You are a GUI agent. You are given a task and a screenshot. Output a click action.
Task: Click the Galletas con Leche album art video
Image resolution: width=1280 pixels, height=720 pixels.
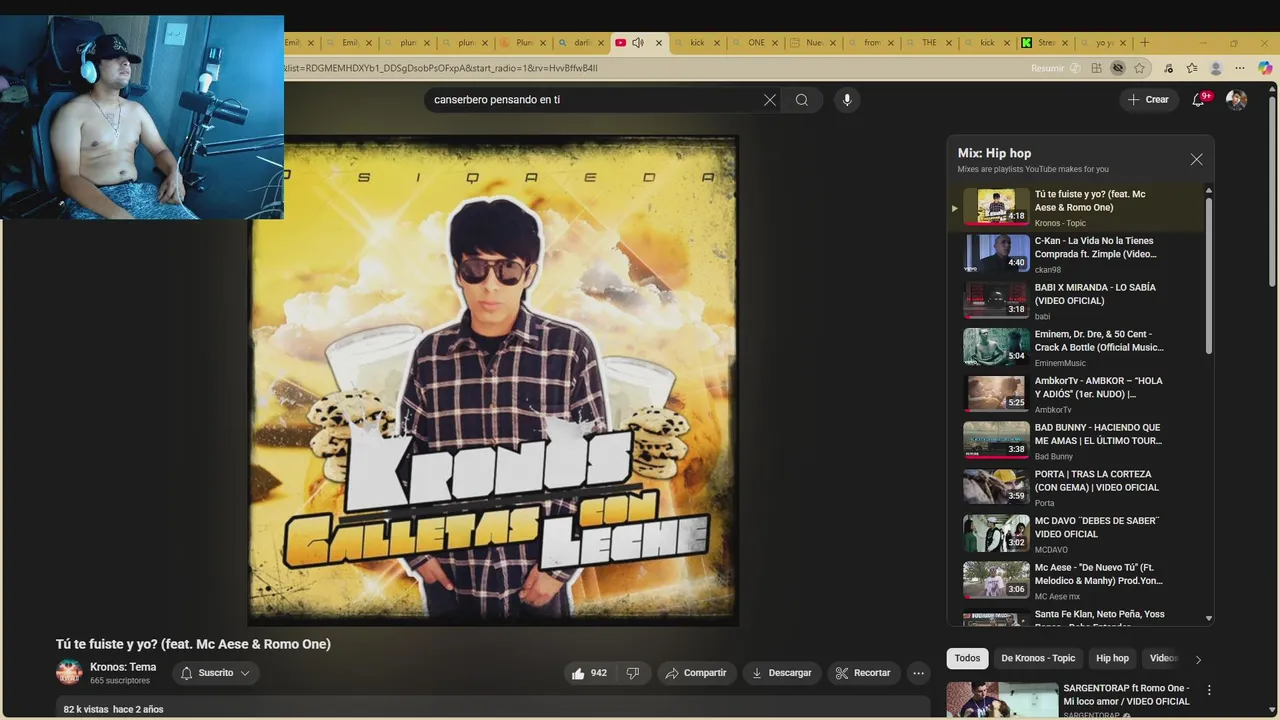click(x=493, y=381)
